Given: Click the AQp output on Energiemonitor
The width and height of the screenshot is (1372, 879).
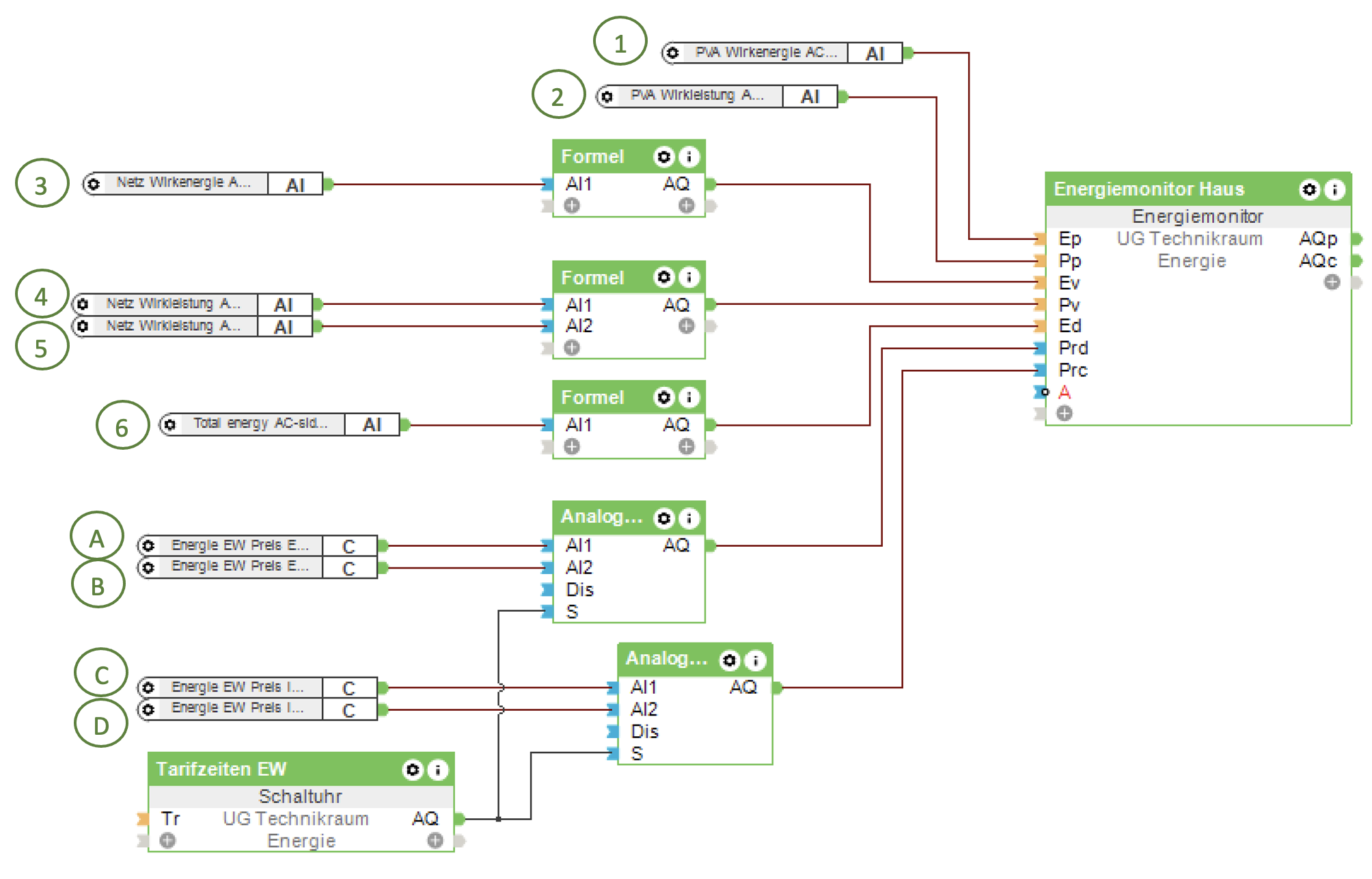Looking at the screenshot, I should click(1319, 239).
